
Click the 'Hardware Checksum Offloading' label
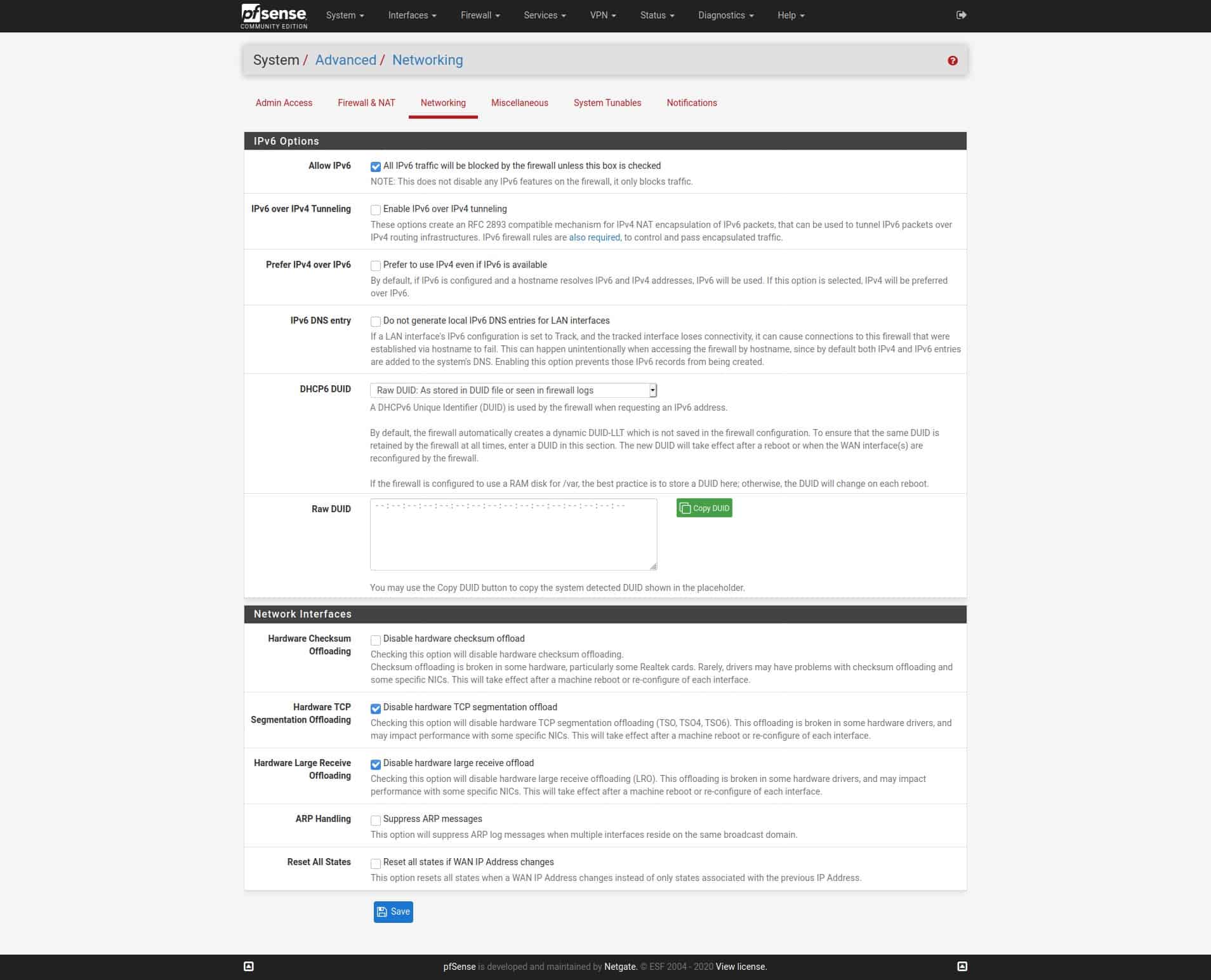pos(309,645)
